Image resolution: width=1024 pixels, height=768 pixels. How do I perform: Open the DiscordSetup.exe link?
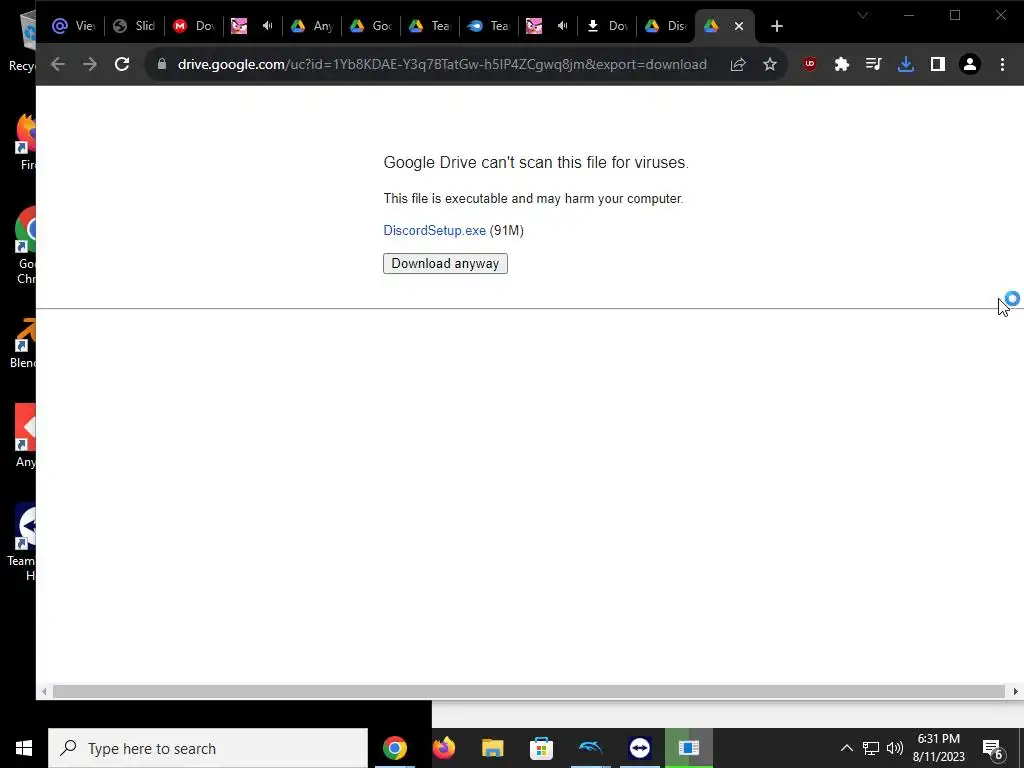tap(434, 231)
